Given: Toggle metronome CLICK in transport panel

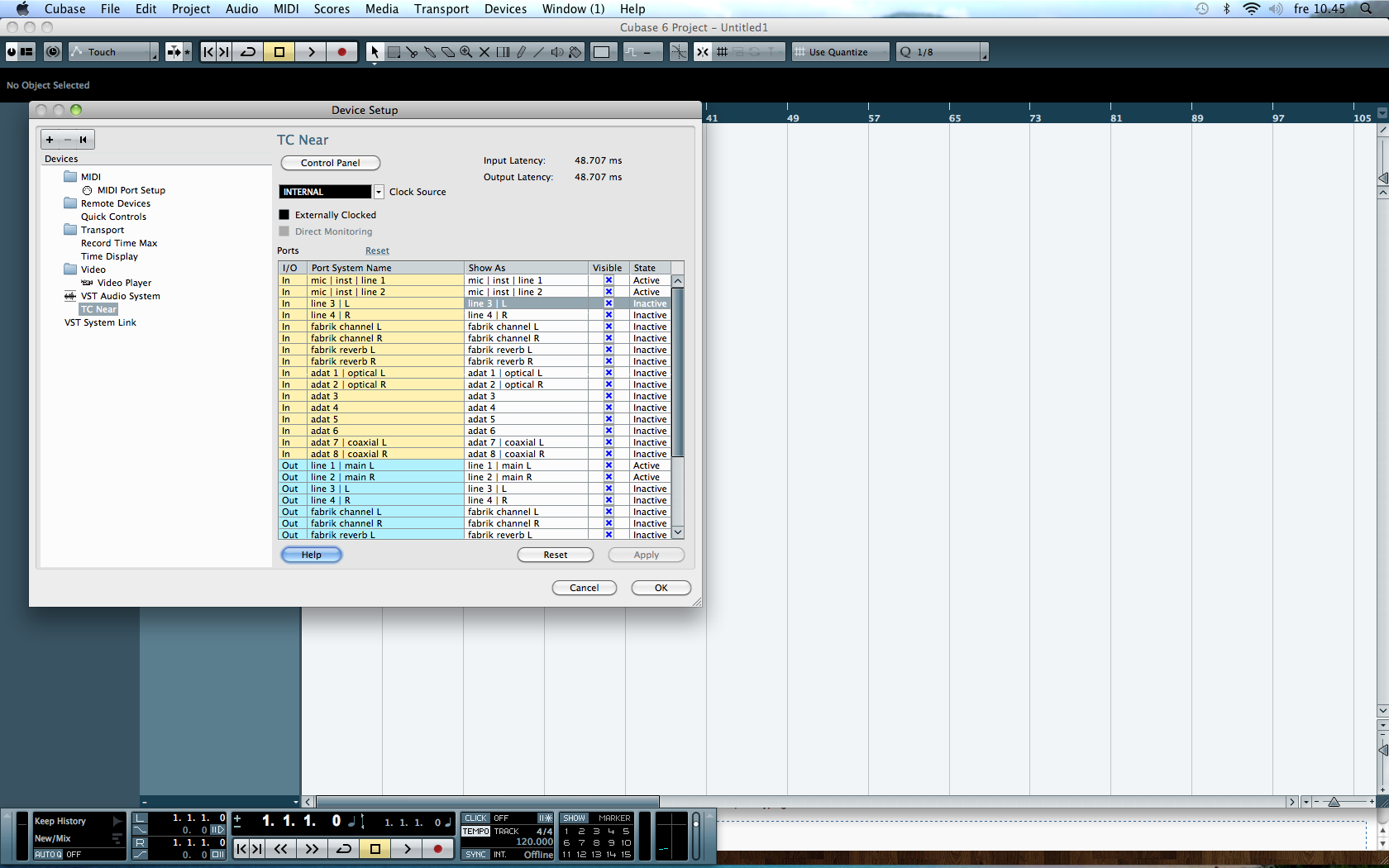Looking at the screenshot, I should 476,818.
